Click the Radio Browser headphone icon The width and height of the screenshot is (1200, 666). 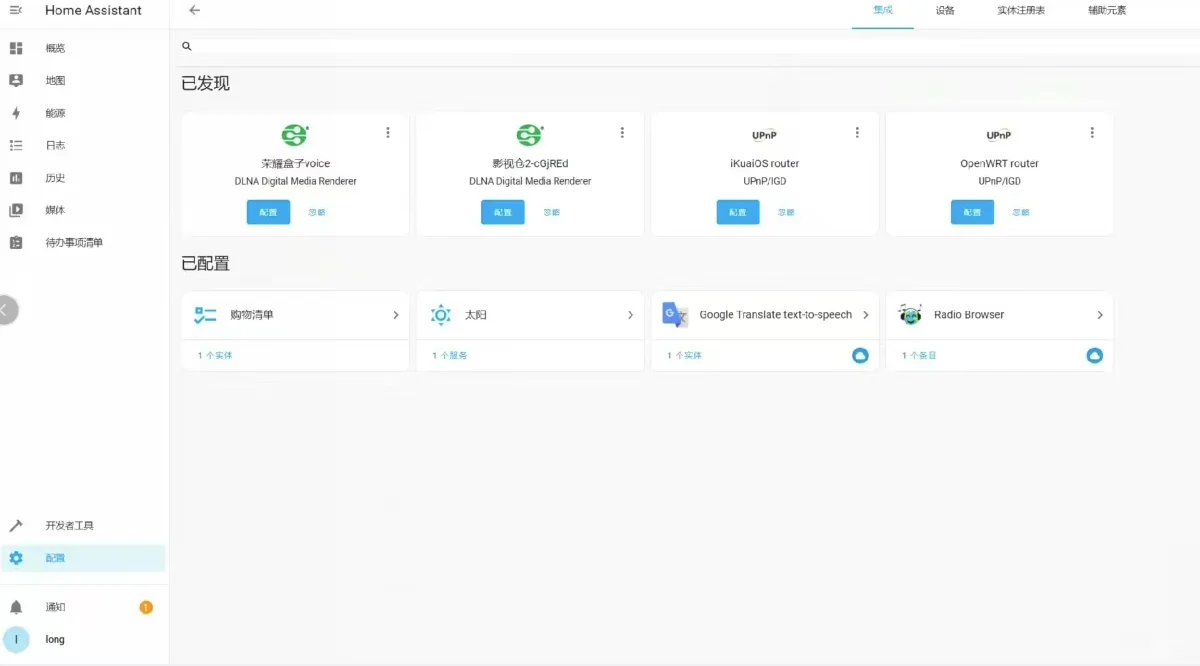909,315
